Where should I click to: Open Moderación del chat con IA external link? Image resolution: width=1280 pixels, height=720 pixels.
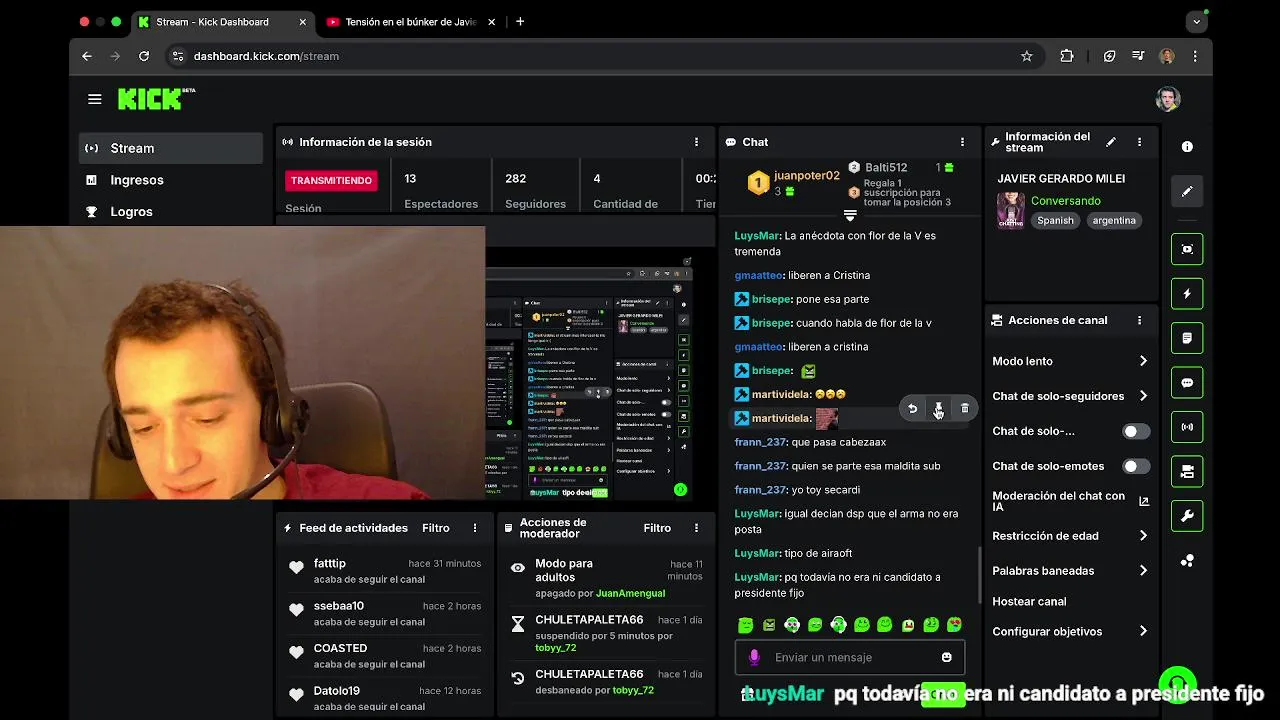[x=1144, y=502]
